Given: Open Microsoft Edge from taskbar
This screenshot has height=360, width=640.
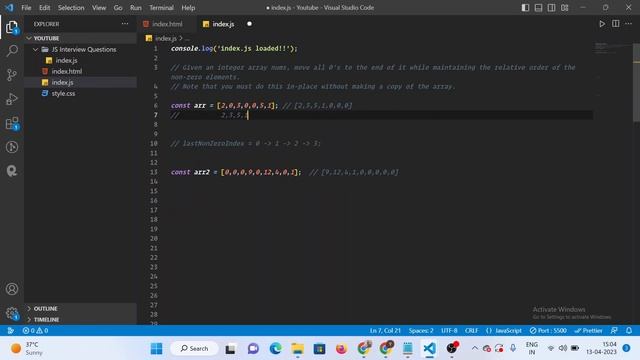Looking at the screenshot, I should coord(276,349).
